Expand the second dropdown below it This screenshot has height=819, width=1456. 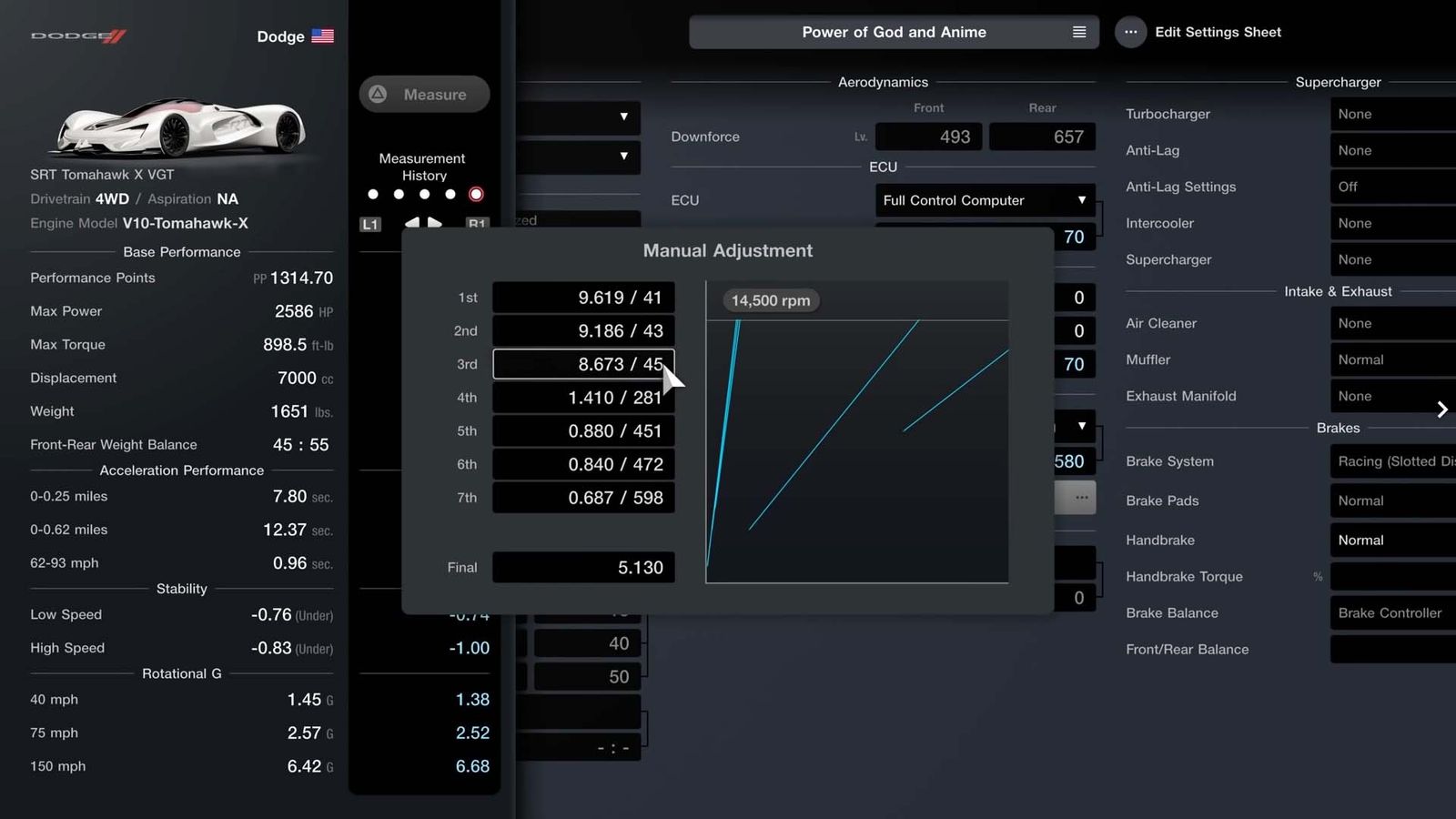pyautogui.click(x=579, y=157)
